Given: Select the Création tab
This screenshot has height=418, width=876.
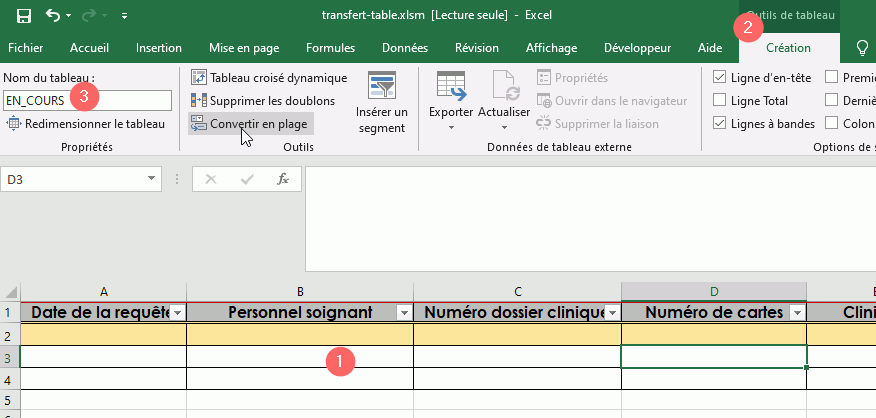Looking at the screenshot, I should click(x=788, y=48).
